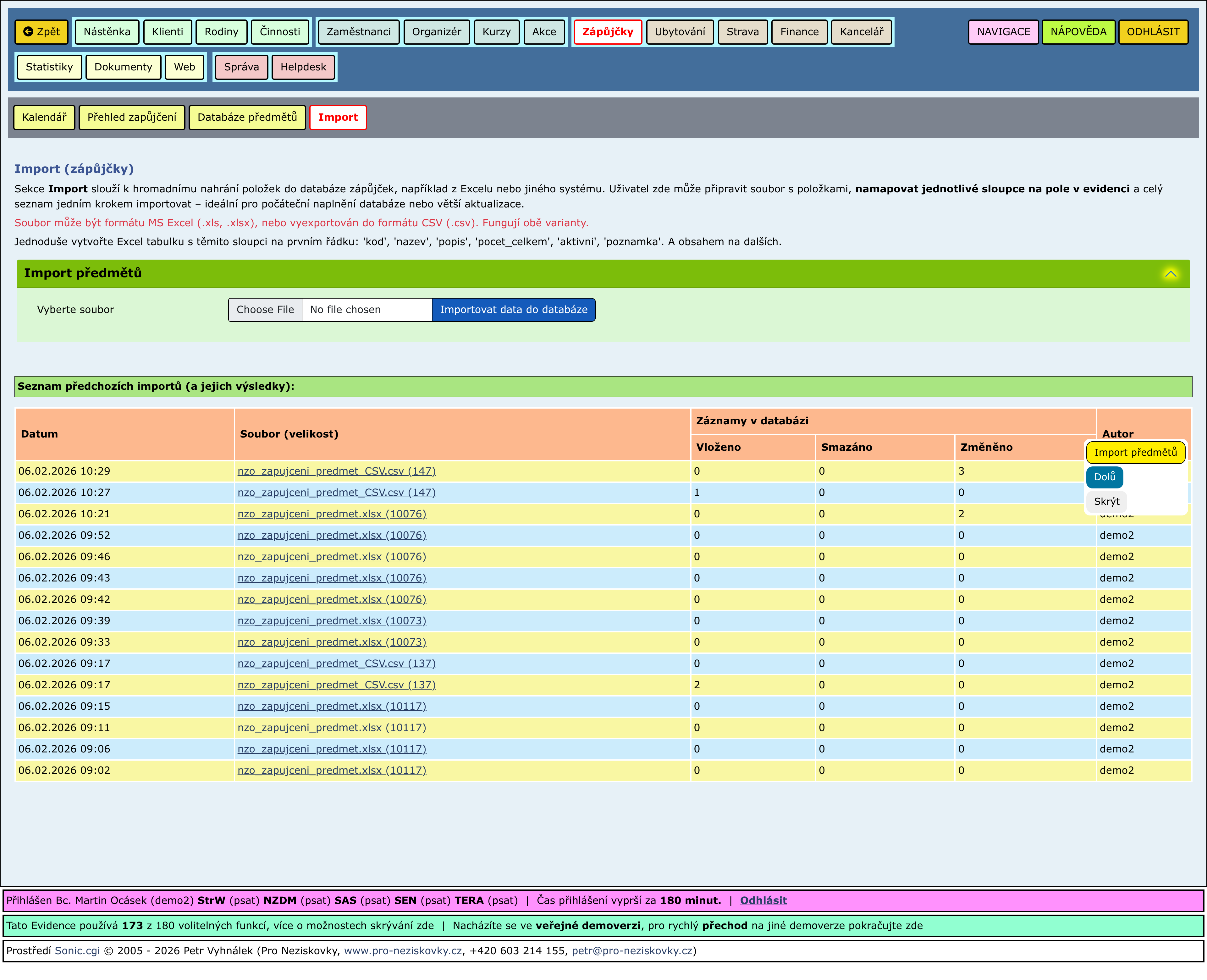Open the 09:02 nzo_zapujceni_predmet.xlsx (10117) link
Viewport: 1207px width, 980px height.
tap(331, 770)
